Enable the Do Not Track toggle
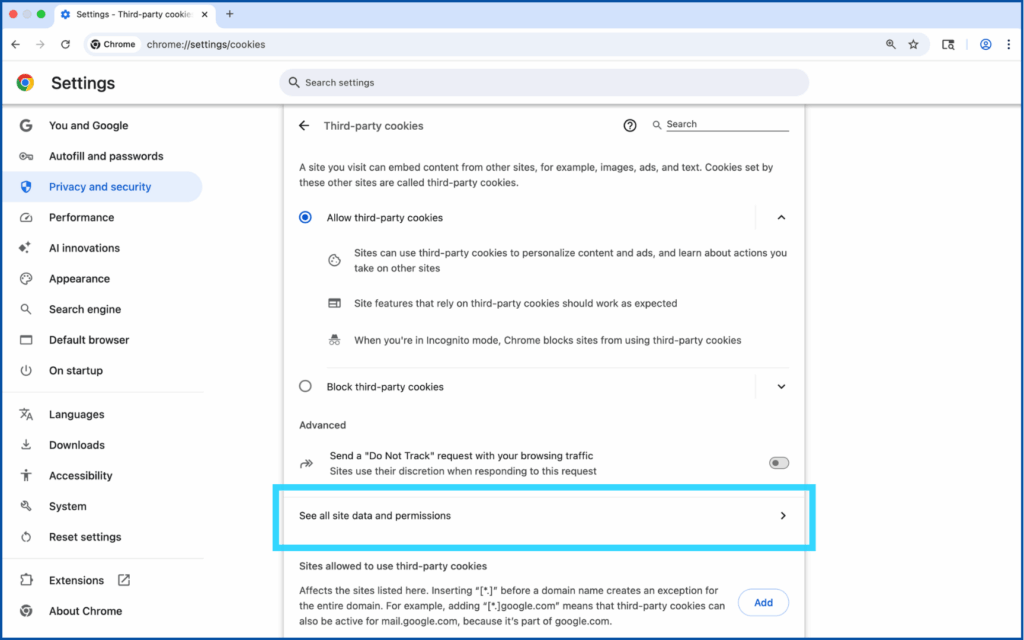1024x640 pixels. [x=778, y=463]
